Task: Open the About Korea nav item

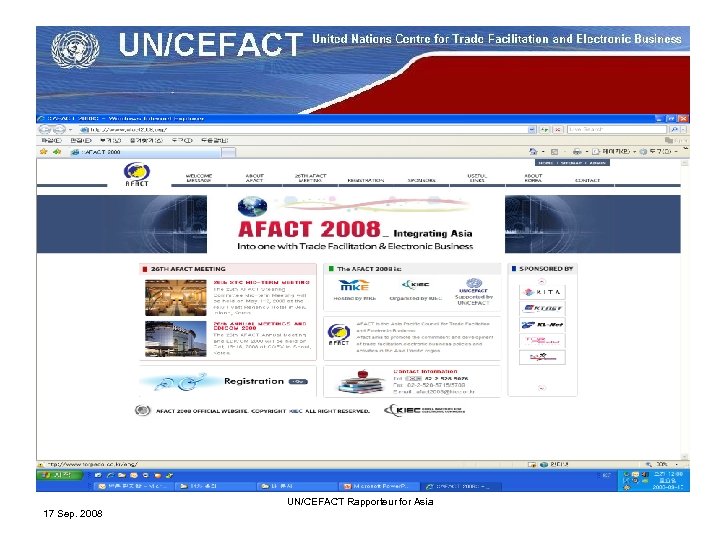Action: point(533,178)
